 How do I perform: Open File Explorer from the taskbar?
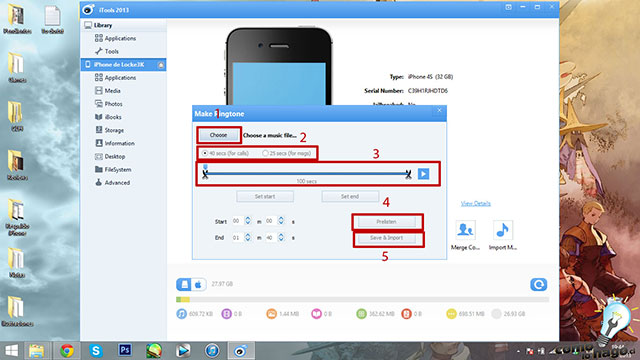(37, 351)
